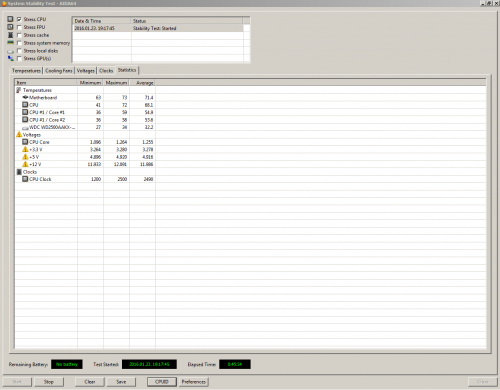Open the Cooling Fans tab

pyautogui.click(x=59, y=71)
